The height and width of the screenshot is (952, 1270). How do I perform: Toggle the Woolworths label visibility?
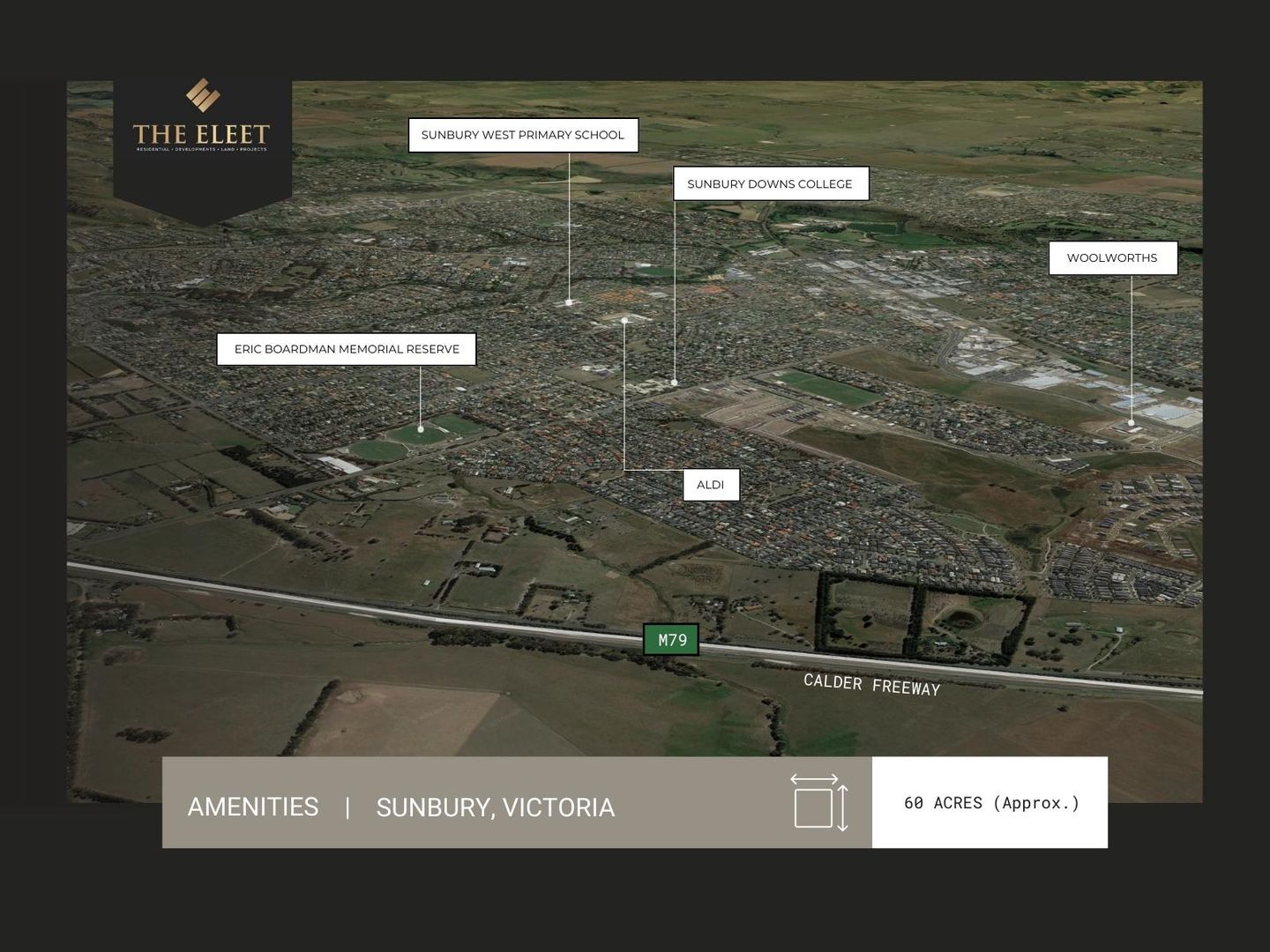pyautogui.click(x=1112, y=257)
